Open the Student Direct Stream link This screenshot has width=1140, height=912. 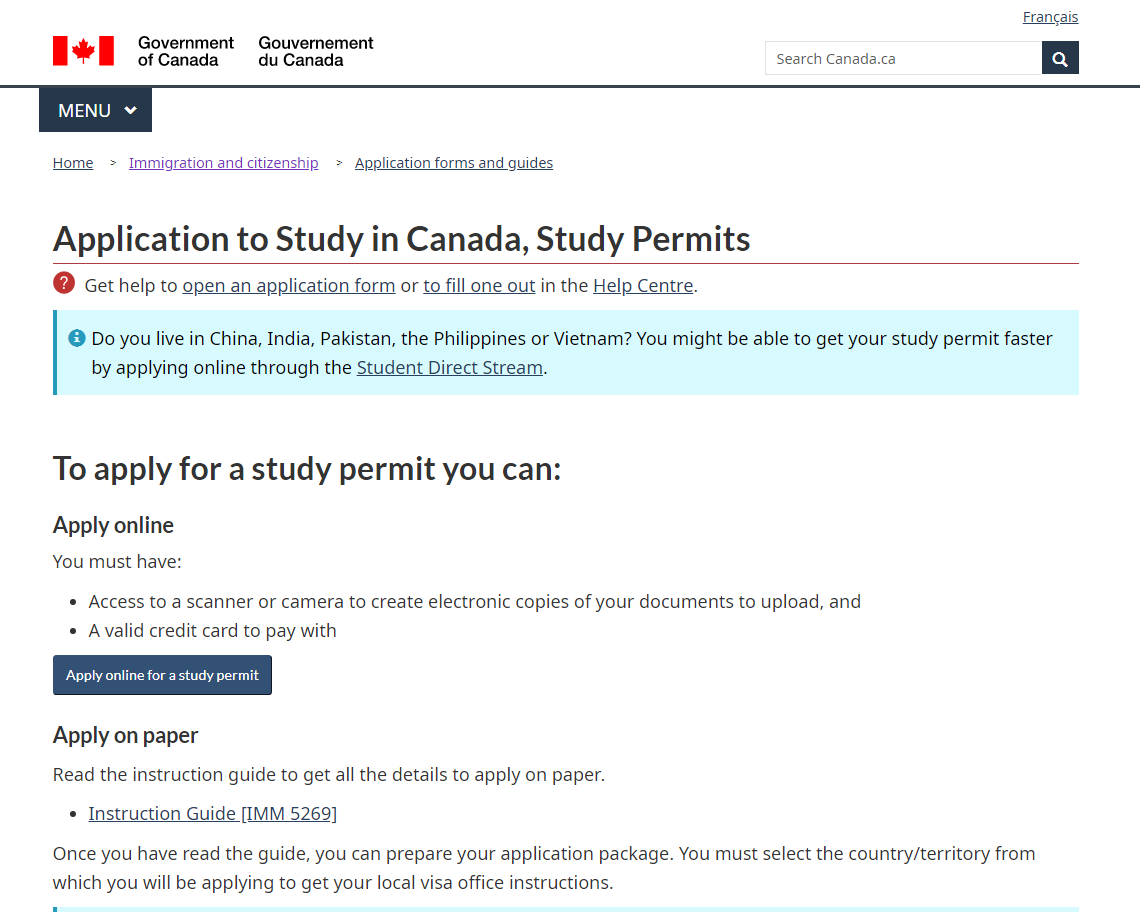click(449, 367)
